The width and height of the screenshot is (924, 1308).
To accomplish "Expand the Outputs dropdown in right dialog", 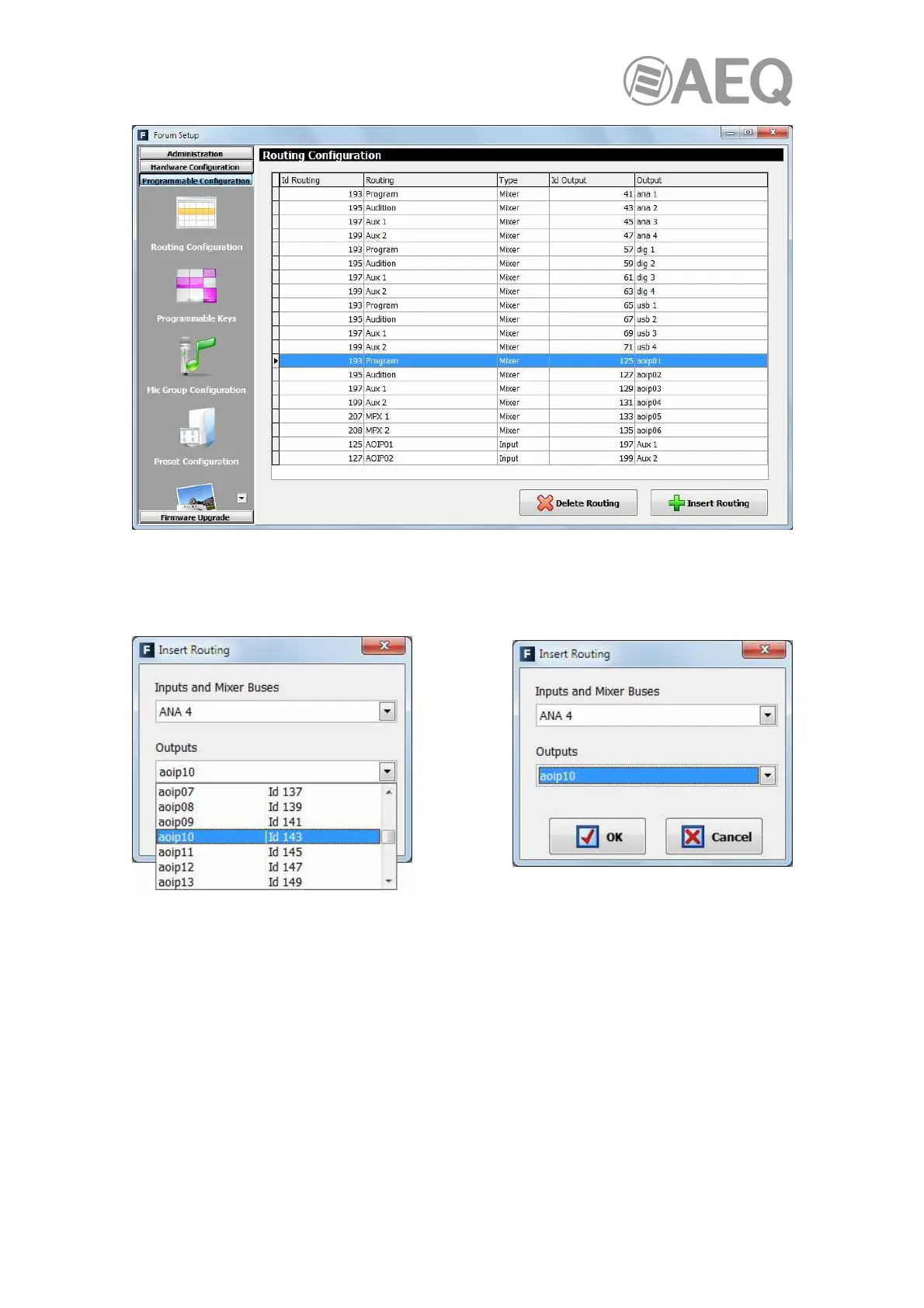I will 768,775.
